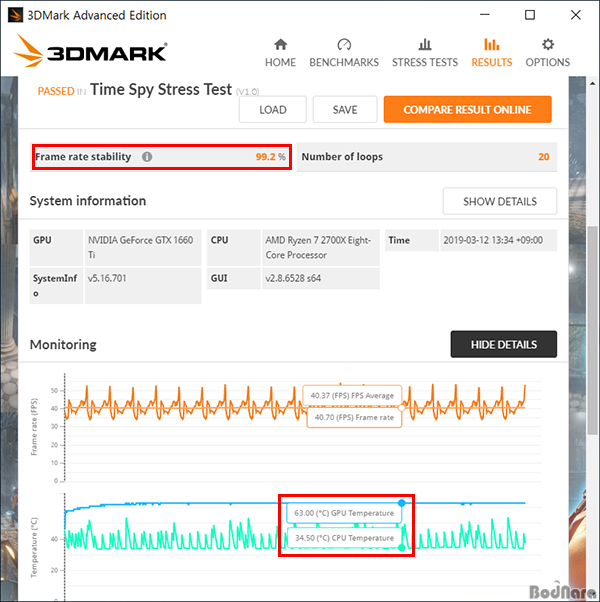Click the 40.70 Frame rate tooltip
600x602 pixels.
pos(354,417)
